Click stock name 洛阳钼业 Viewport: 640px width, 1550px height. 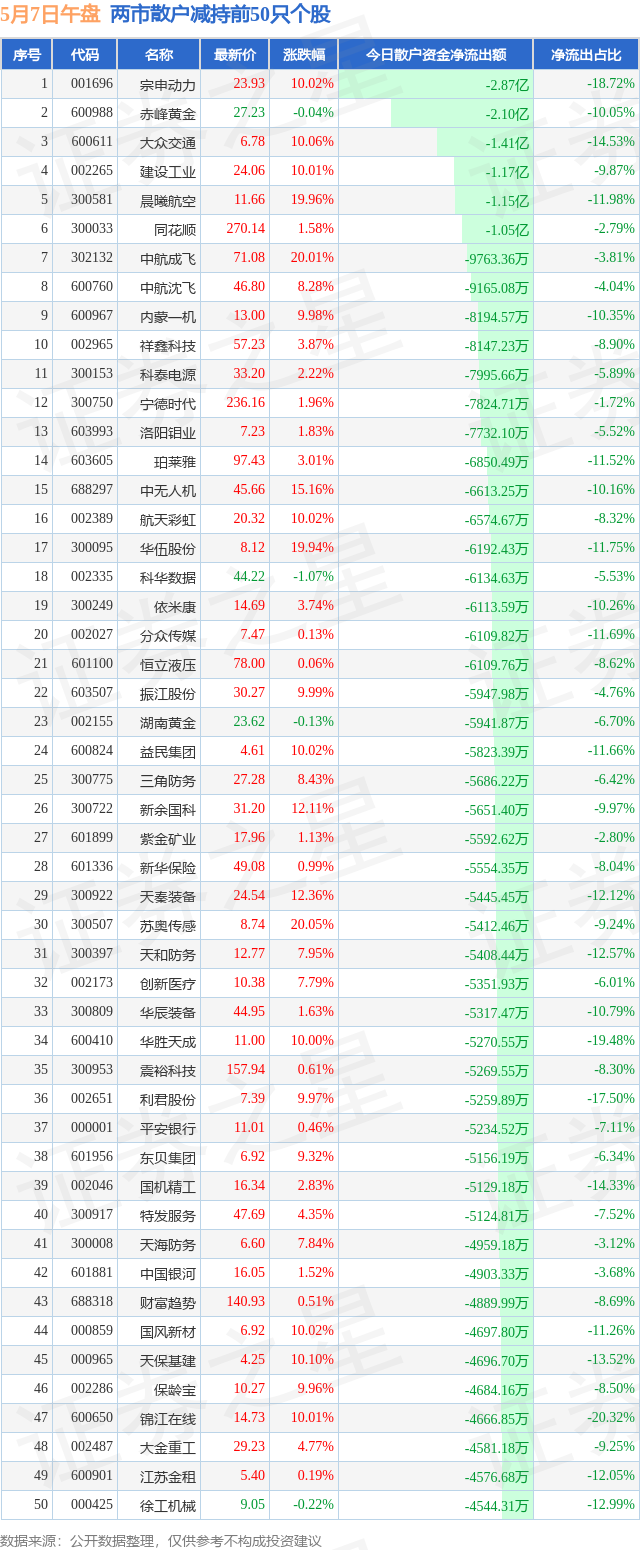point(168,433)
